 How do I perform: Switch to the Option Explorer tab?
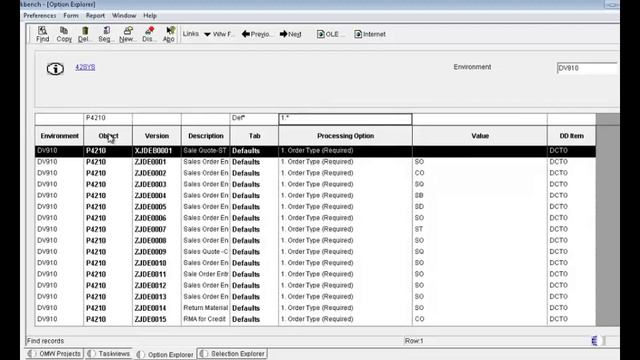tap(165, 354)
